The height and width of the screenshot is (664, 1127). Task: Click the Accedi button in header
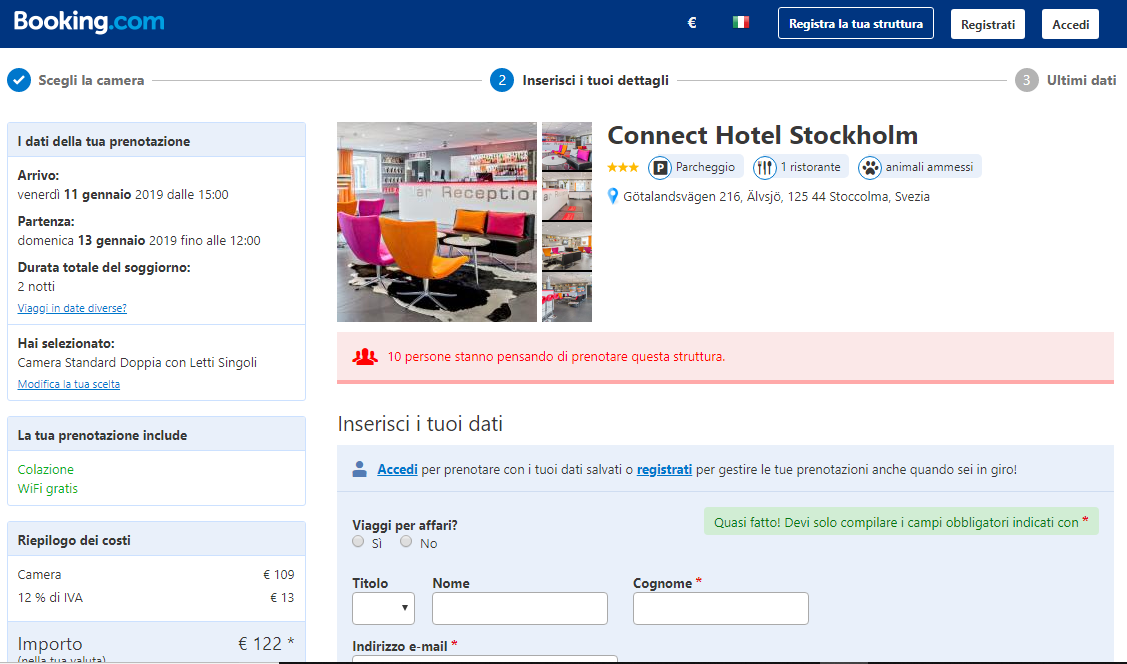tap(1070, 24)
